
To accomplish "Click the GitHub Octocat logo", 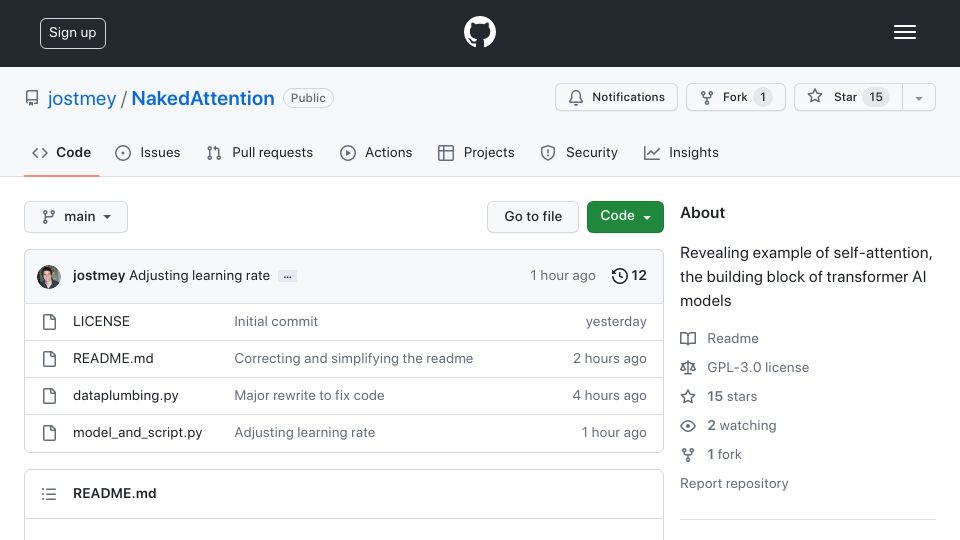I will click(x=479, y=32).
